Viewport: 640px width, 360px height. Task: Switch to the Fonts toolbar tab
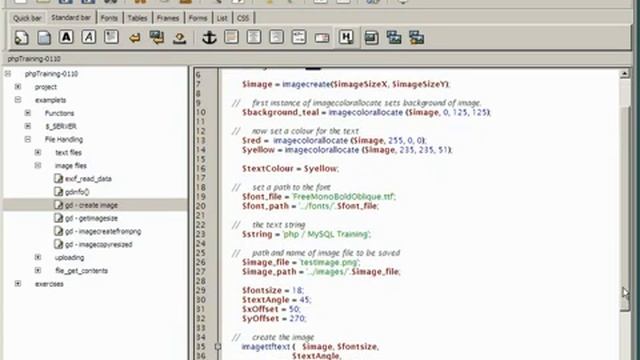(109, 18)
